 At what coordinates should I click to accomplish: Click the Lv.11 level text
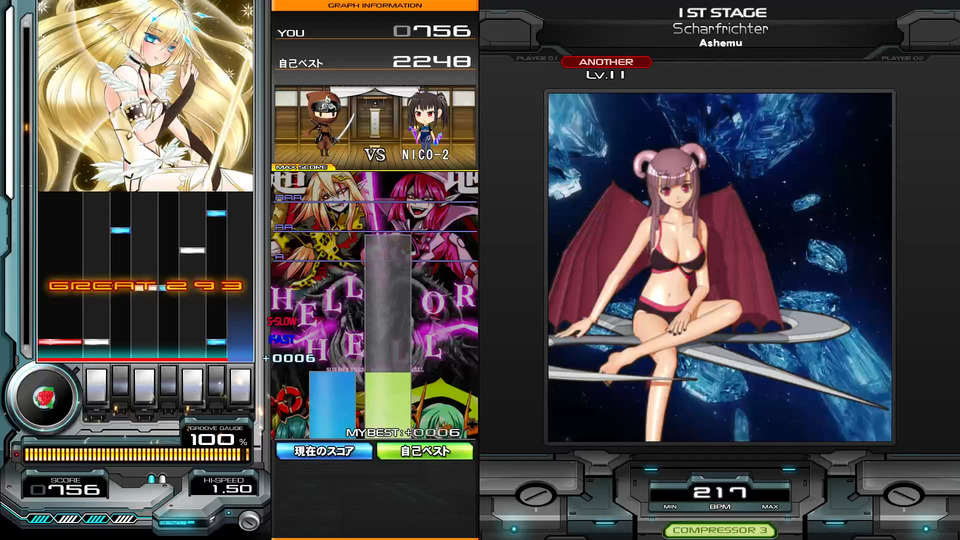606,75
